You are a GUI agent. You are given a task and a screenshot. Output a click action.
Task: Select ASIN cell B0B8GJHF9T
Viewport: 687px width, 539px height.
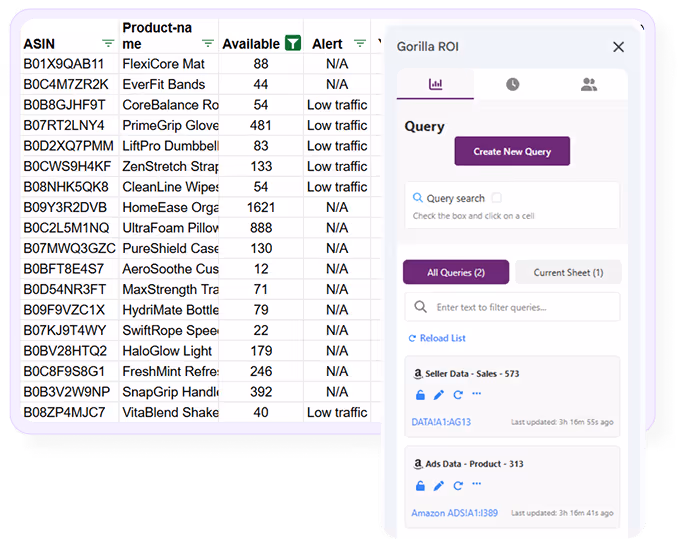point(70,105)
